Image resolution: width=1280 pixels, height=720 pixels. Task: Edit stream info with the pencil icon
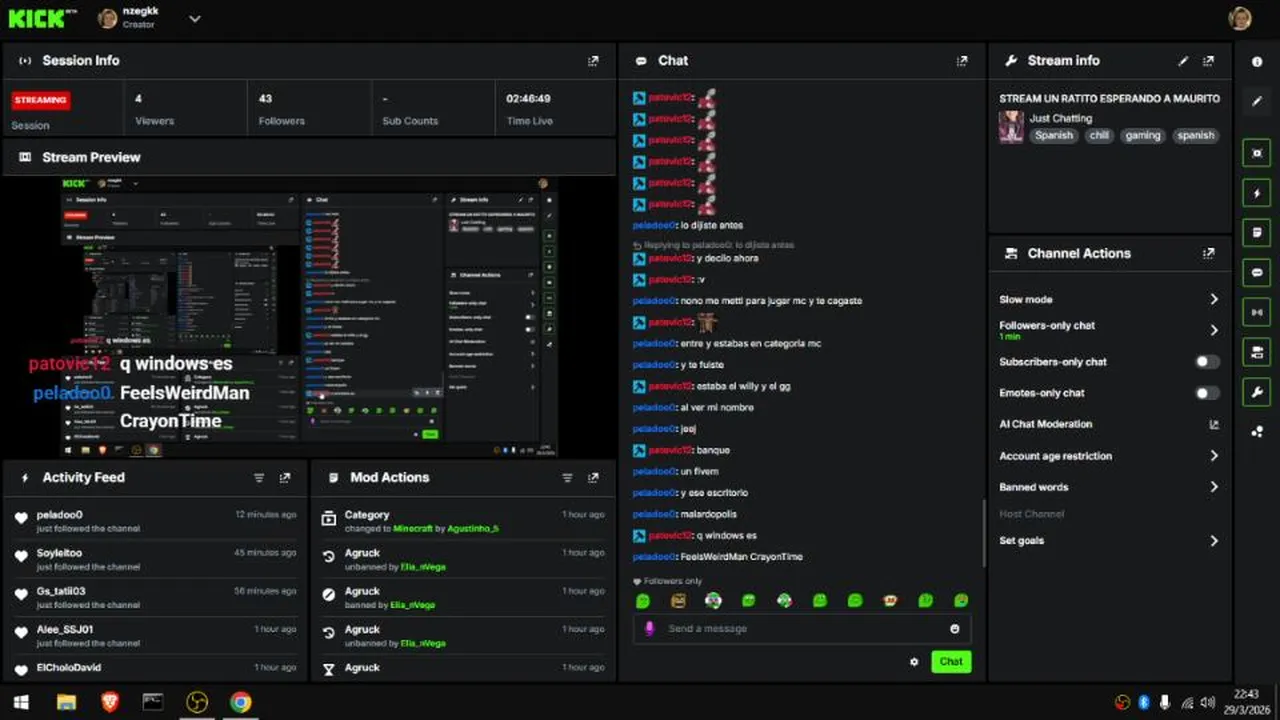1183,61
